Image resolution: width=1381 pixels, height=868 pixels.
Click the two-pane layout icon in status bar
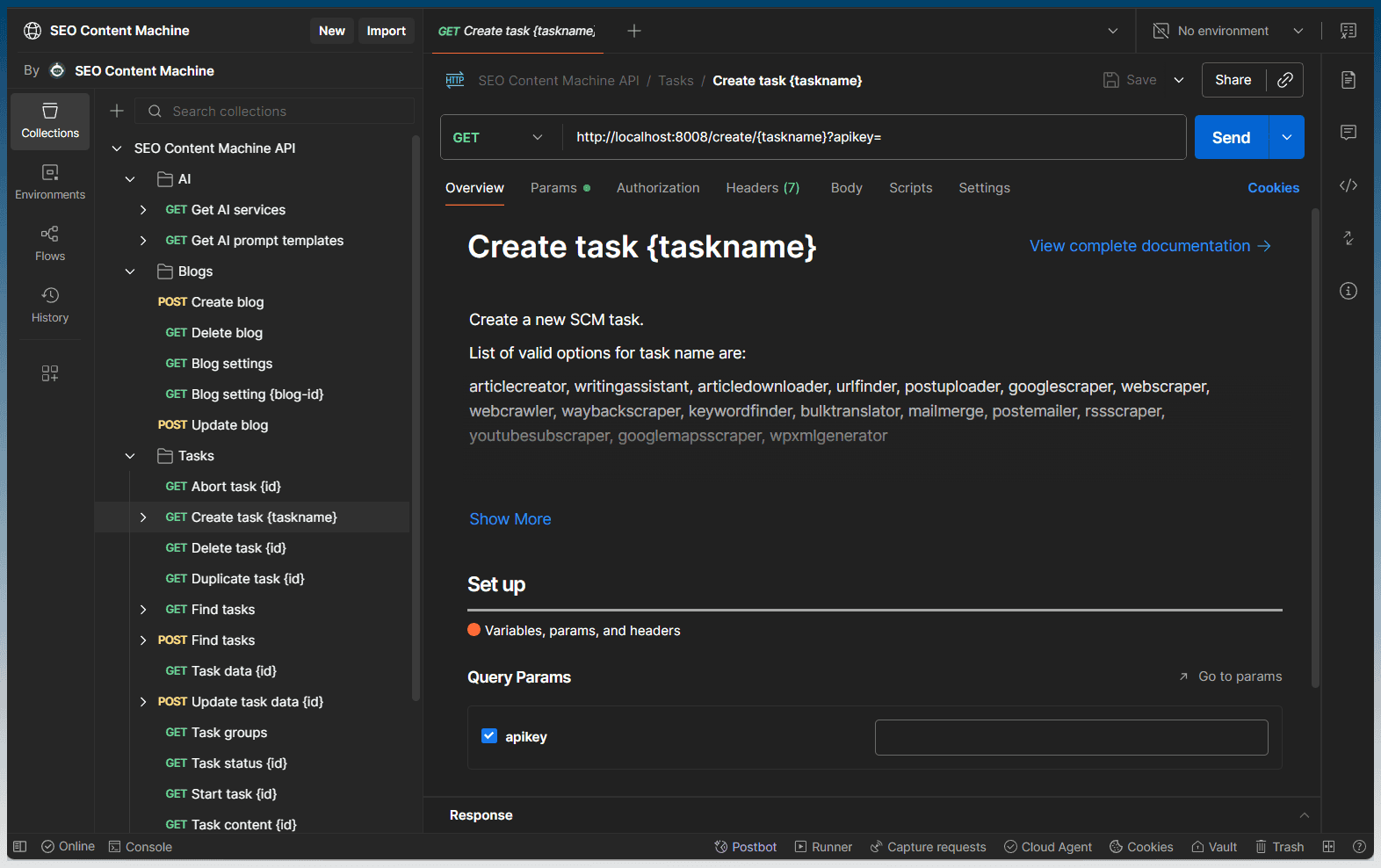tap(1328, 847)
